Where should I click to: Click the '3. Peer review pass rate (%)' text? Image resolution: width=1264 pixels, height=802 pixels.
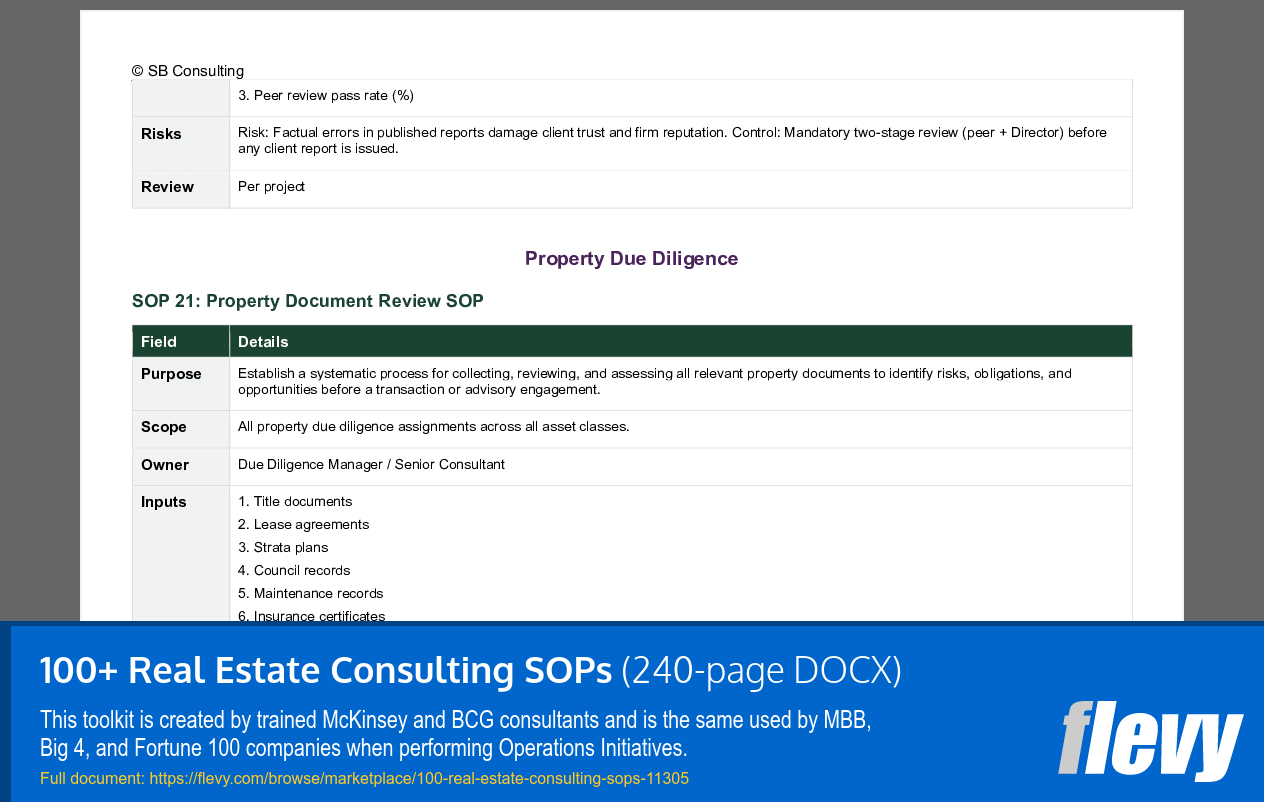[329, 95]
